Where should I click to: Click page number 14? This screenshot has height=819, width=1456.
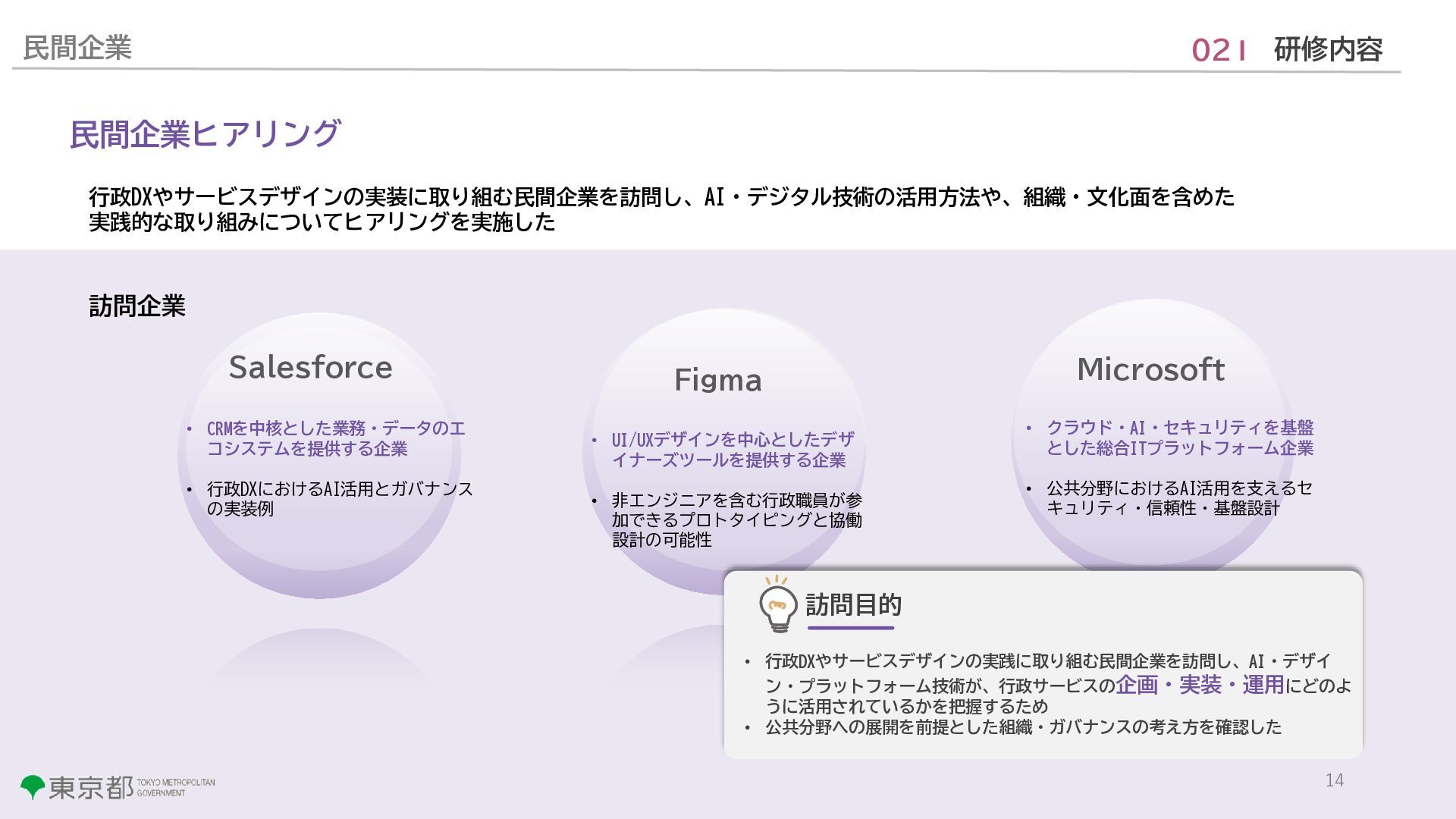(x=1335, y=780)
